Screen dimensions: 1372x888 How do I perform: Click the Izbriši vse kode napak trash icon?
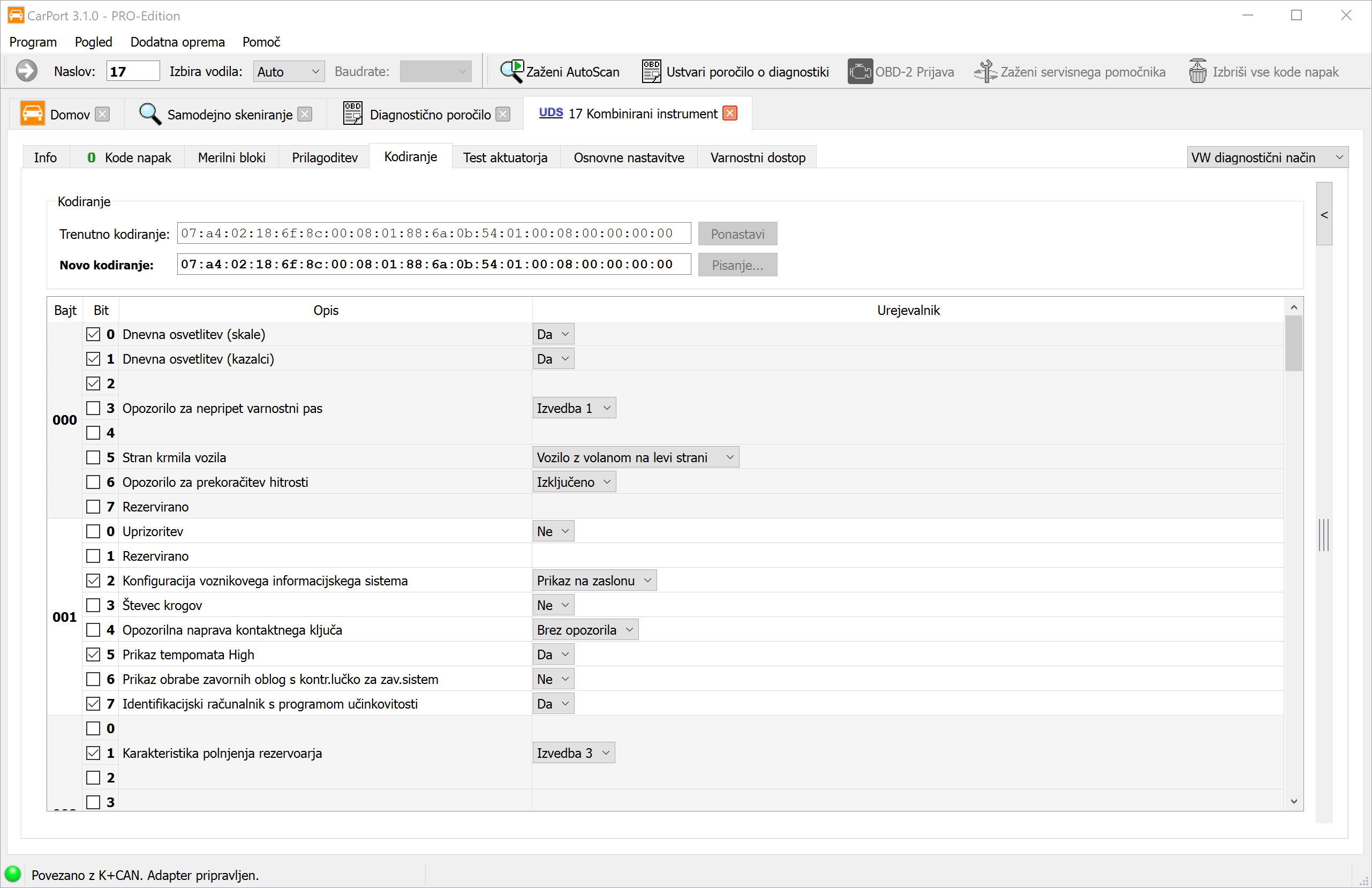pyautogui.click(x=1197, y=72)
